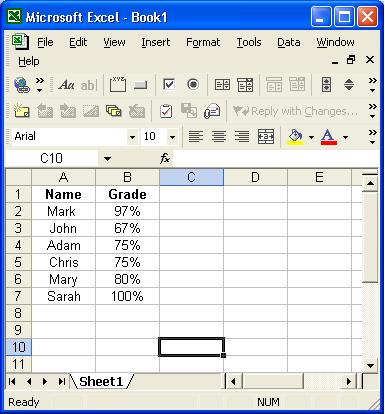Viewport: 385px width, 414px height.
Task: Select the Combo Box form control
Action: (245, 85)
